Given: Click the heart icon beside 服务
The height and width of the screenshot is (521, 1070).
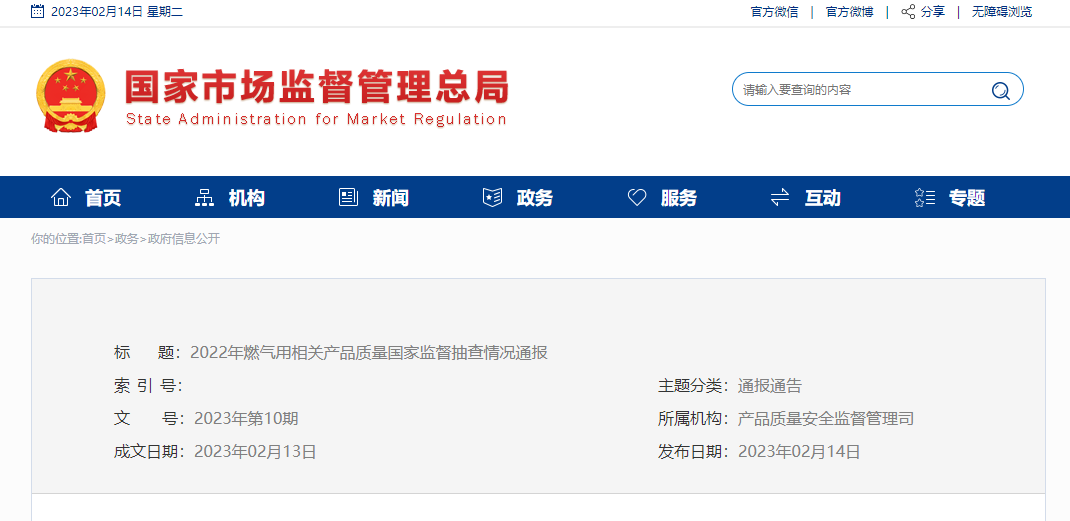Looking at the screenshot, I should tap(637, 197).
